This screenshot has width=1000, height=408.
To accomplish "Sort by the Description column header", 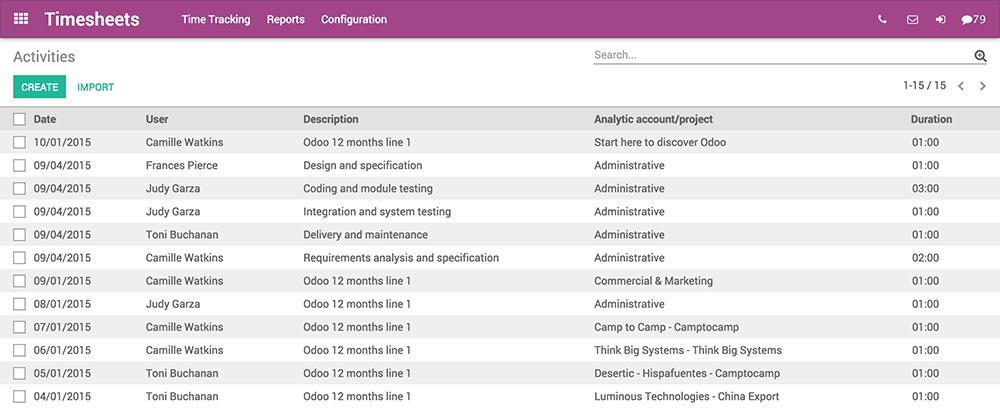I will tap(330, 119).
